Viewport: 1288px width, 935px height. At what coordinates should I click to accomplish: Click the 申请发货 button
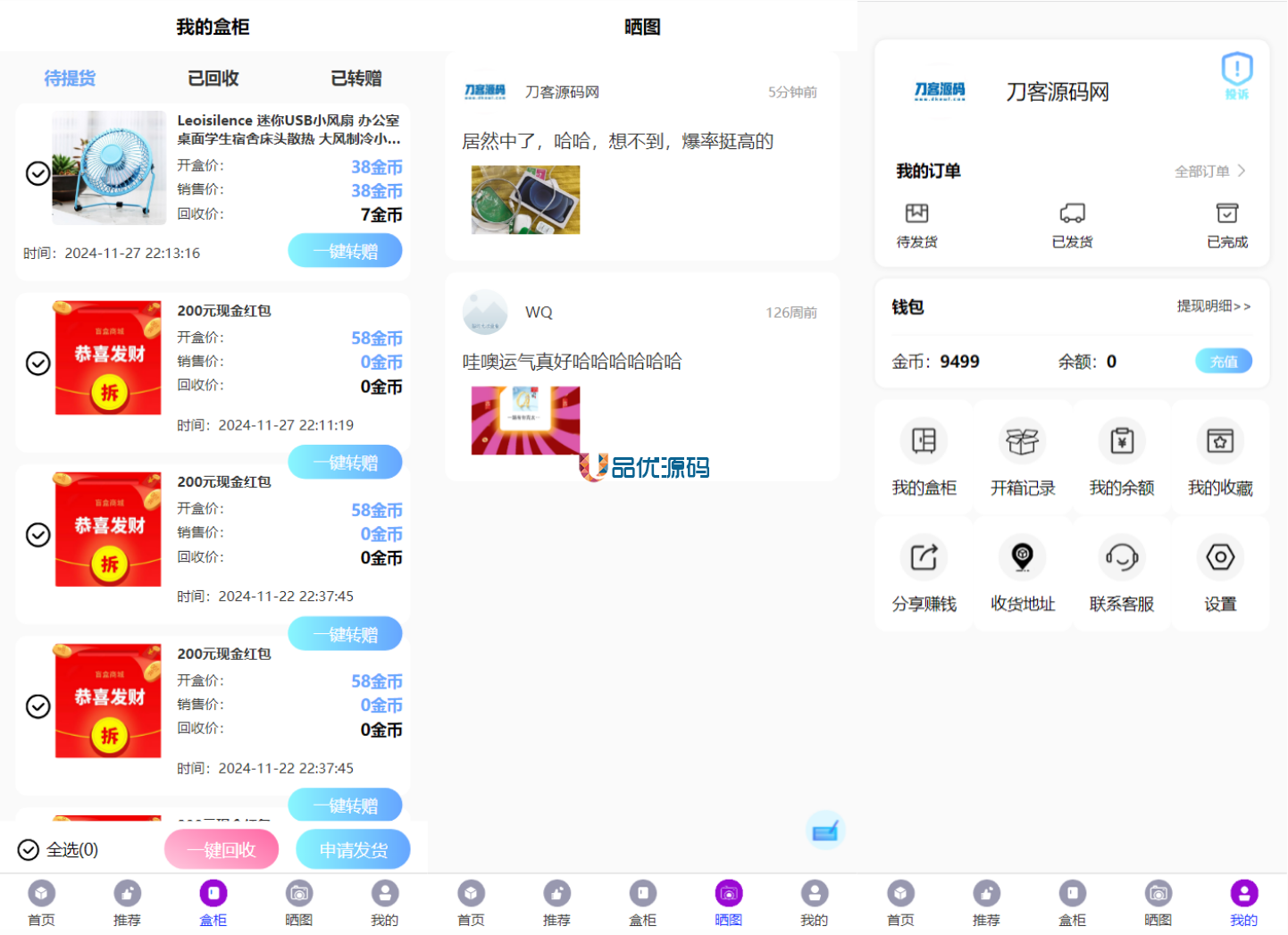tap(353, 849)
